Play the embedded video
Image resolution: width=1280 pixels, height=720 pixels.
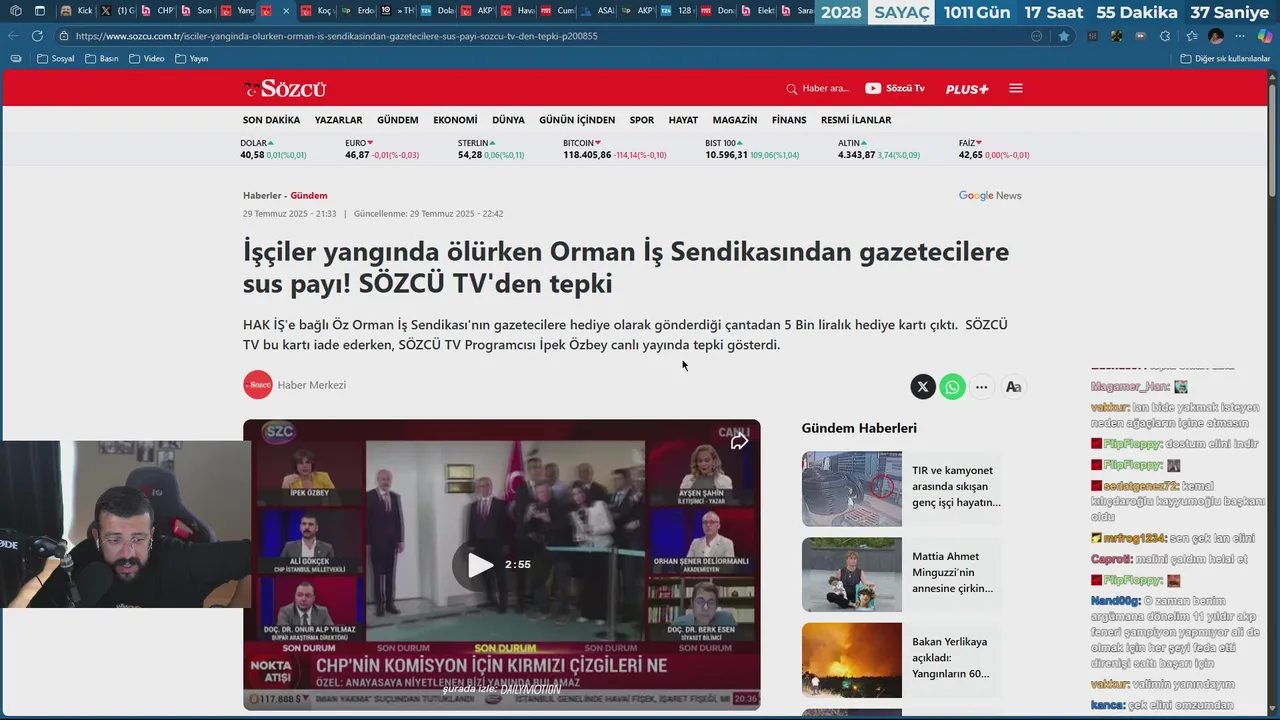click(x=481, y=565)
